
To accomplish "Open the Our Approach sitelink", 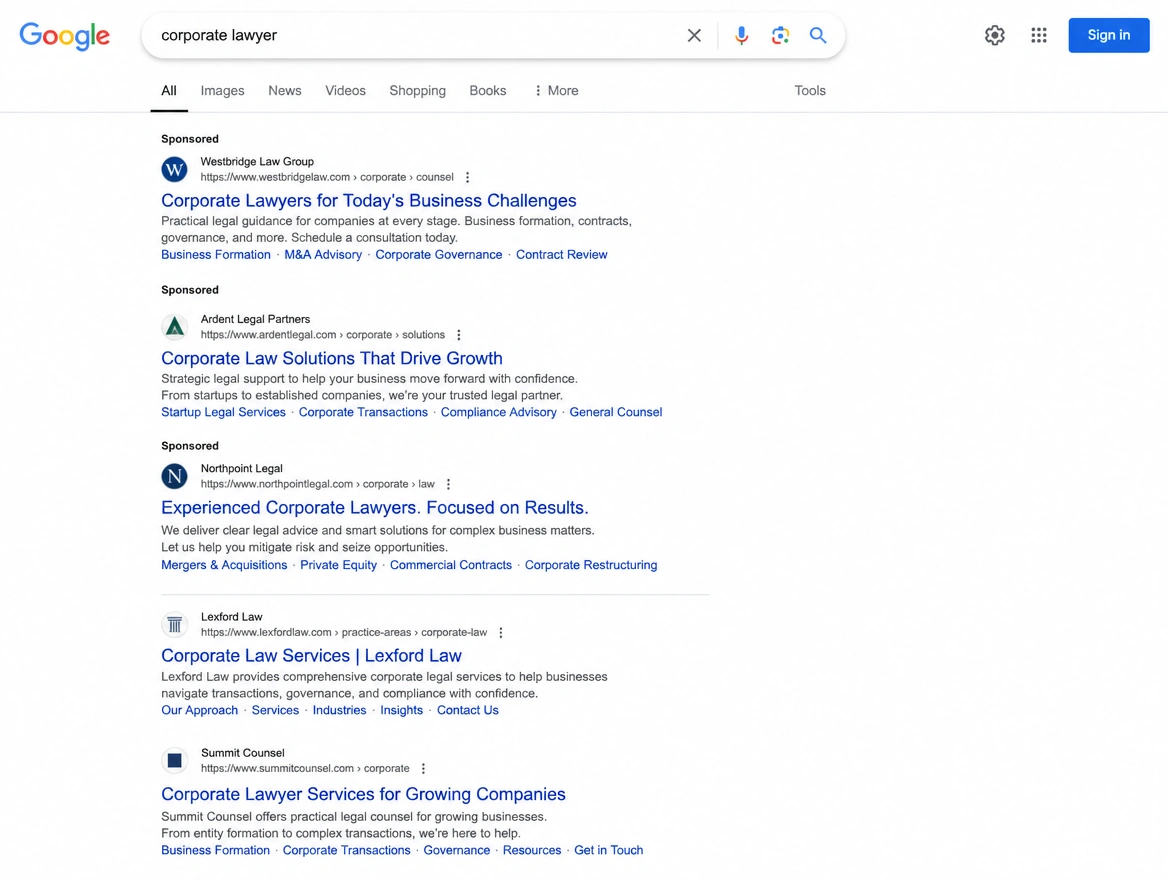I will [200, 710].
